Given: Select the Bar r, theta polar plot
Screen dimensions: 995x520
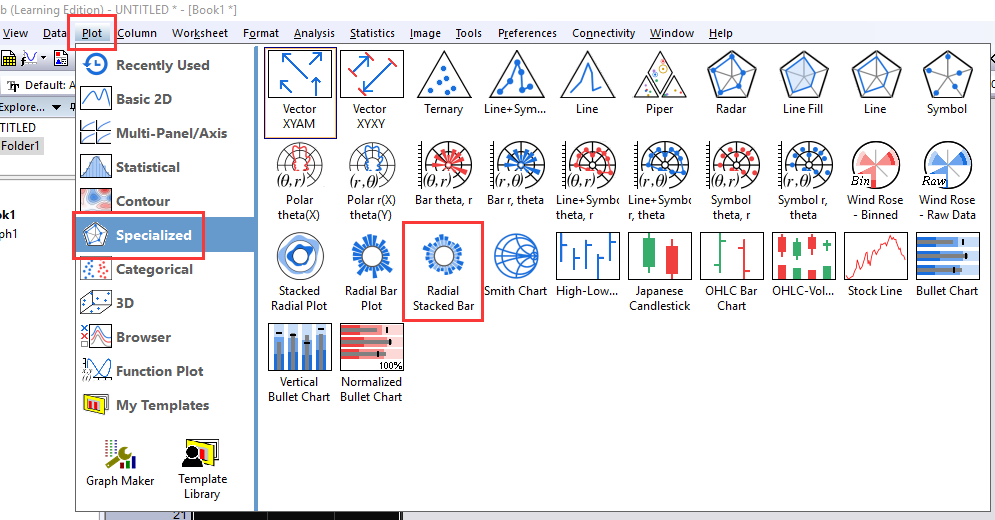Looking at the screenshot, I should [x=515, y=175].
